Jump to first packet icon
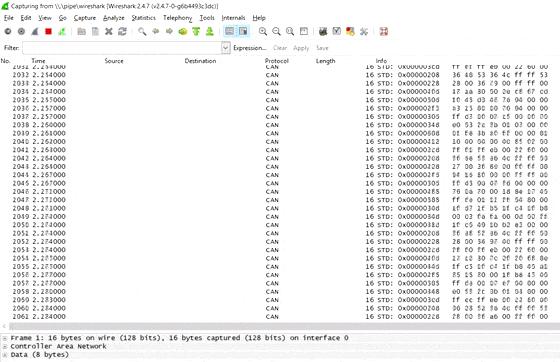The height and width of the screenshot is (362, 560). 196,31
